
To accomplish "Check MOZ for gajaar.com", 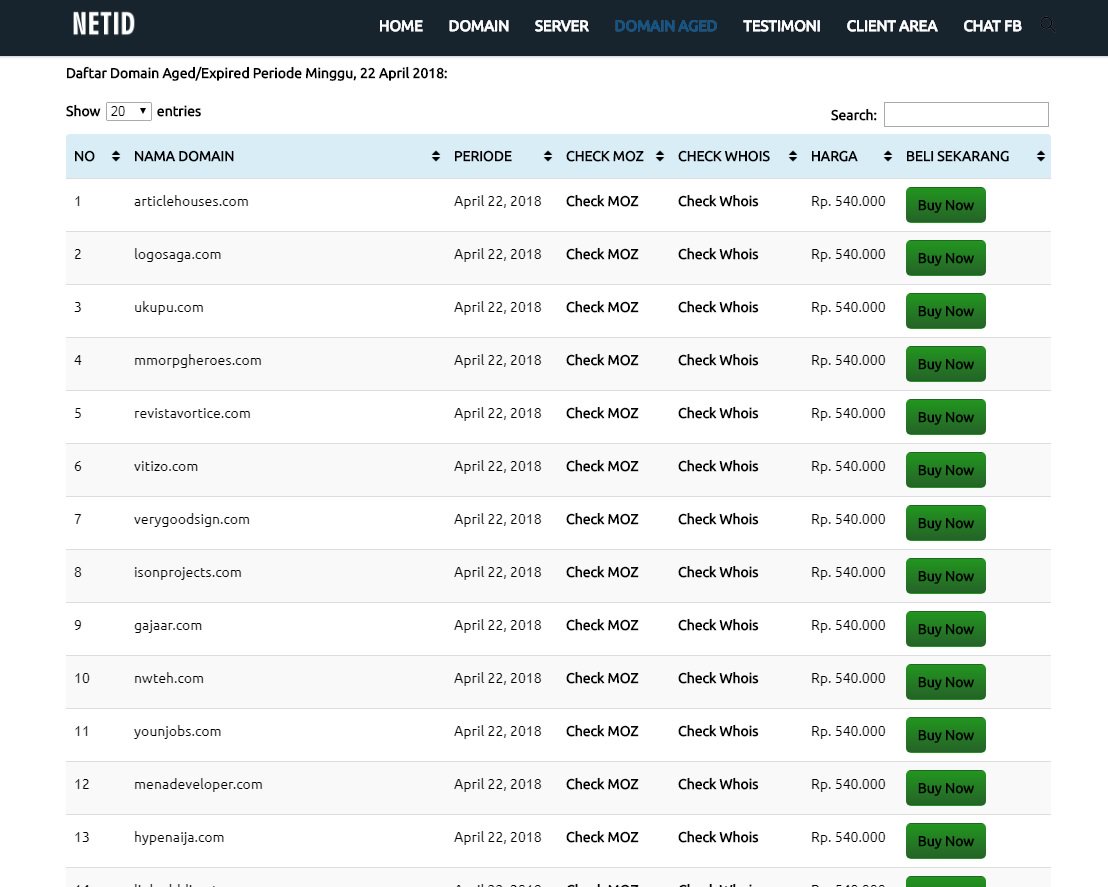I will pyautogui.click(x=602, y=625).
